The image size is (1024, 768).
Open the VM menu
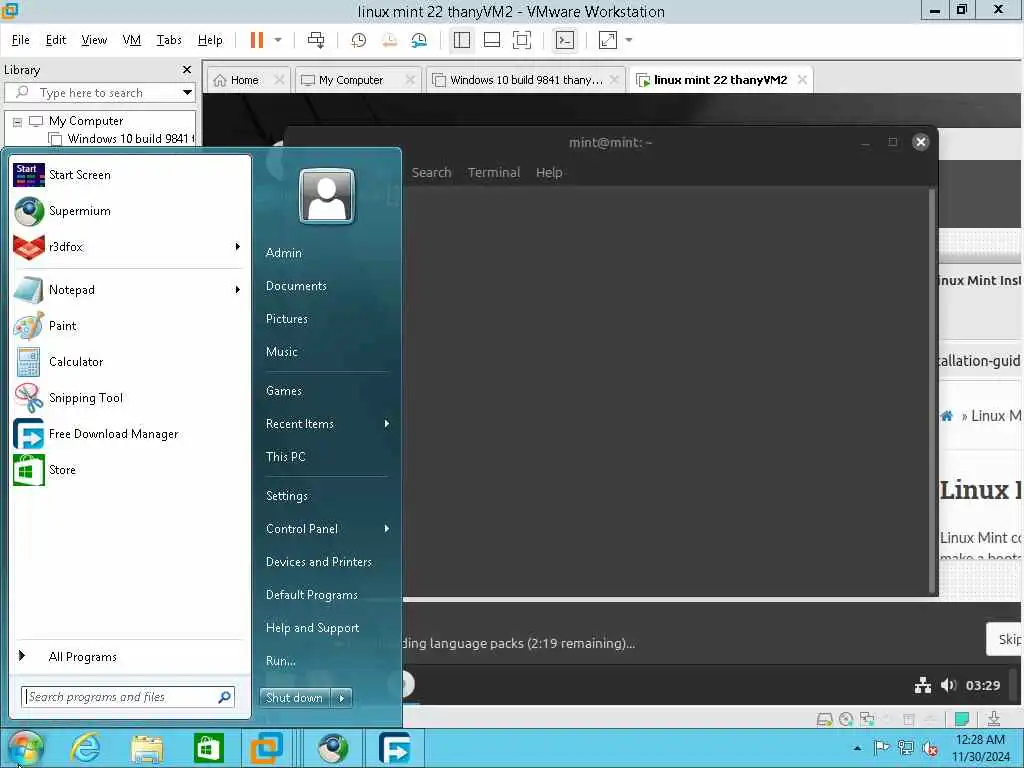pyautogui.click(x=131, y=40)
